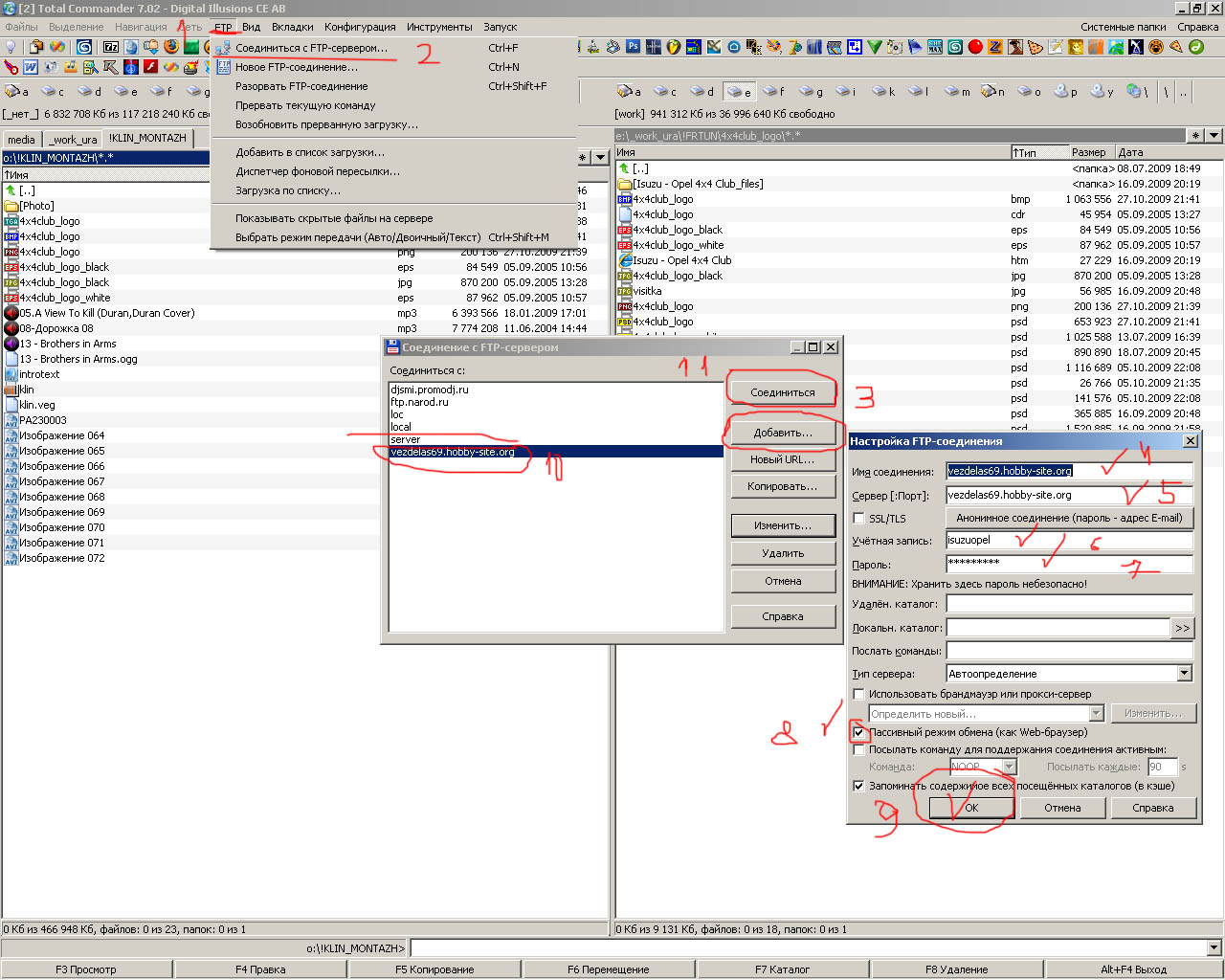1225x980 pixels.
Task: Click the 7z archiver toolbar icon
Action: tap(111, 47)
